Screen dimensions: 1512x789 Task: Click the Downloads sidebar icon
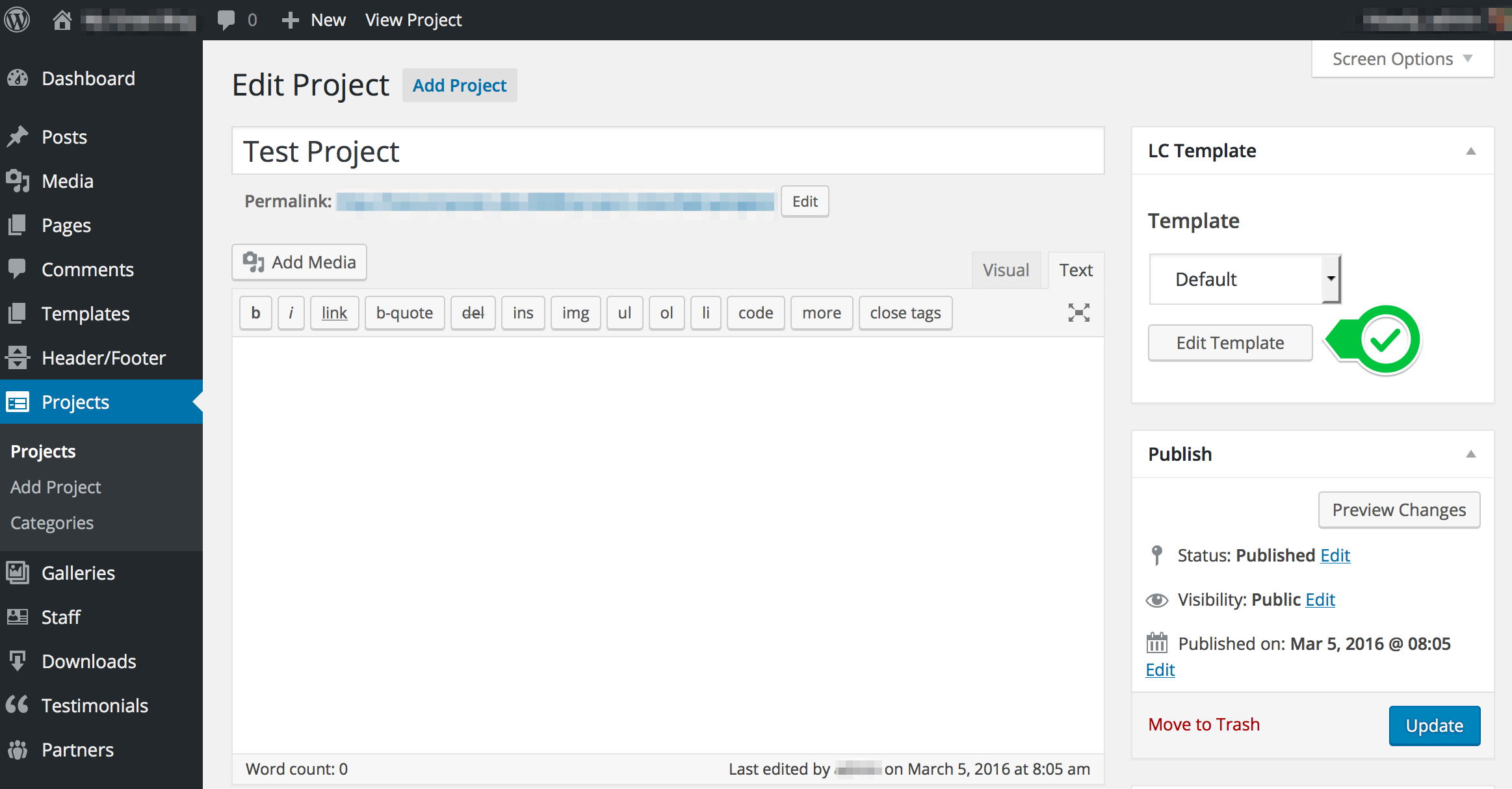click(x=18, y=661)
